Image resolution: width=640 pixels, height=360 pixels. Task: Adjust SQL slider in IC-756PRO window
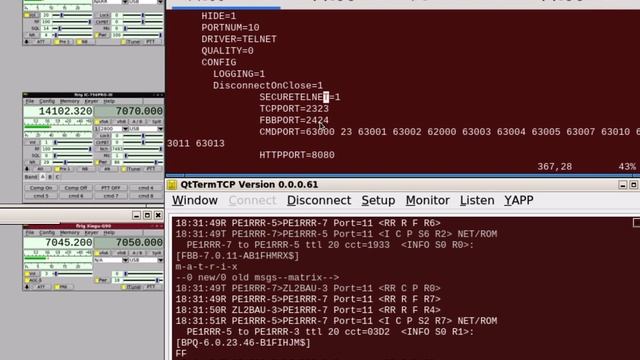pos(73,156)
